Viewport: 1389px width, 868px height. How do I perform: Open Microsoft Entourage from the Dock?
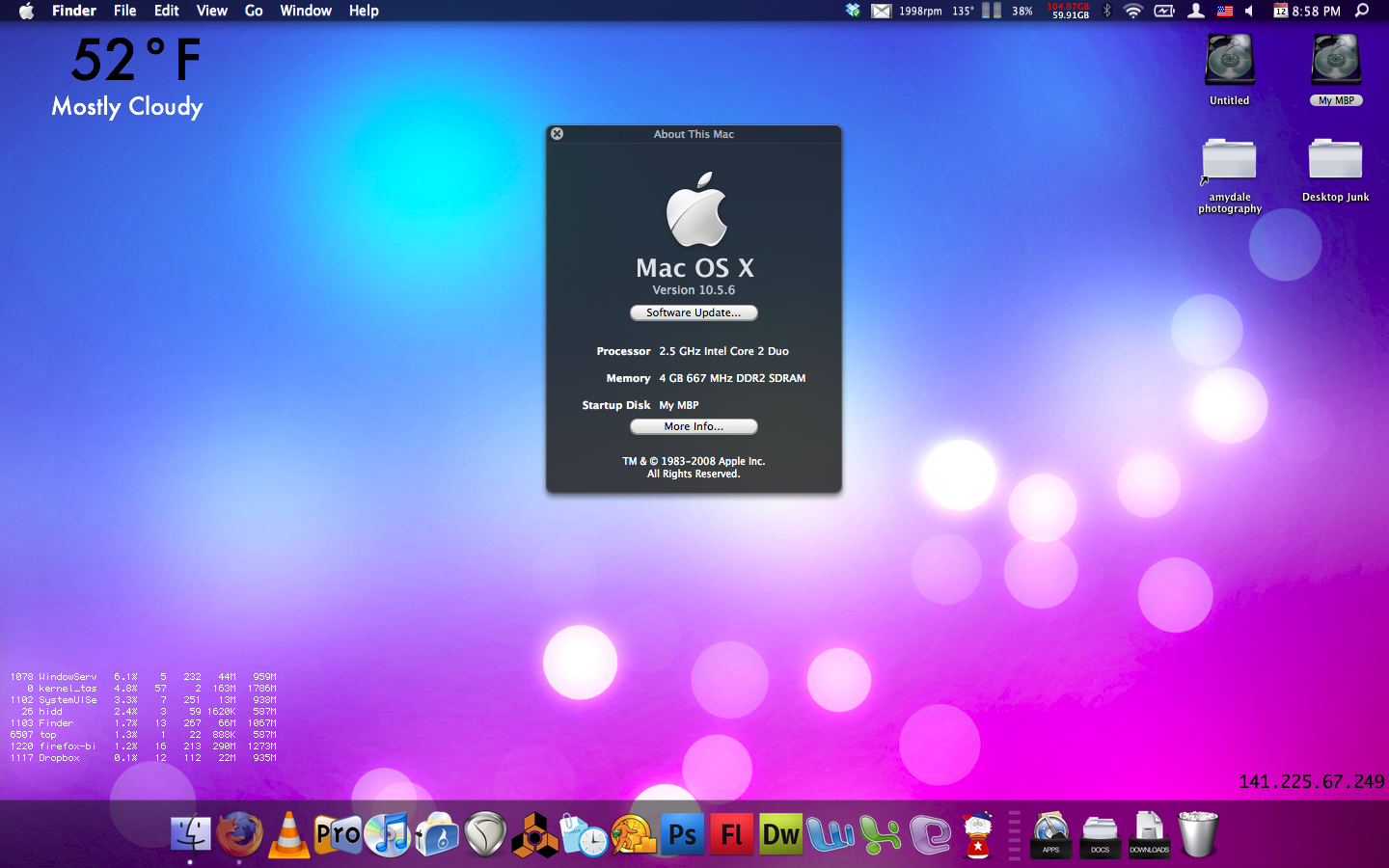point(930,834)
